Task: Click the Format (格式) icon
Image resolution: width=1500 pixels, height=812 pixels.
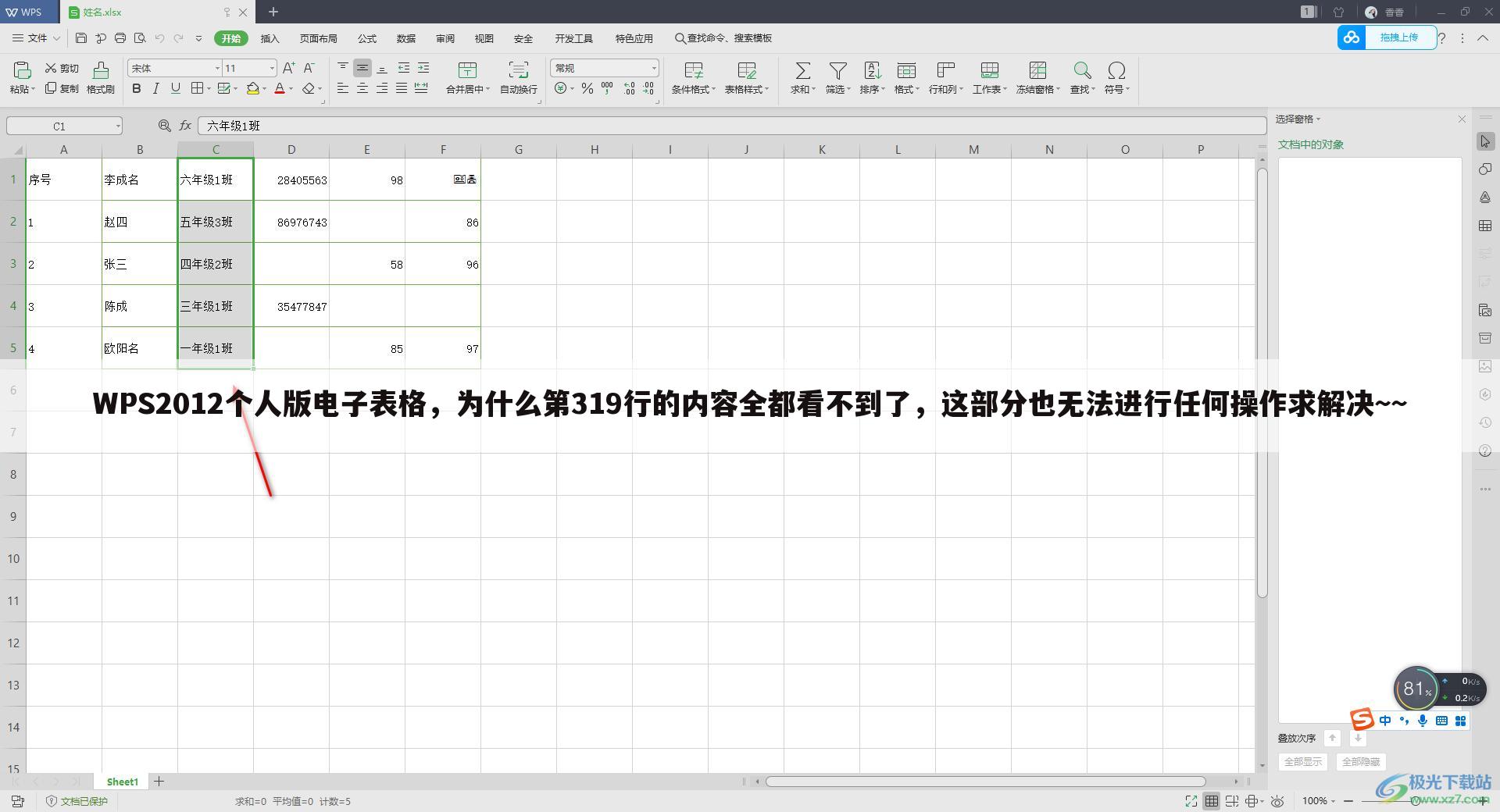Action: [906, 71]
